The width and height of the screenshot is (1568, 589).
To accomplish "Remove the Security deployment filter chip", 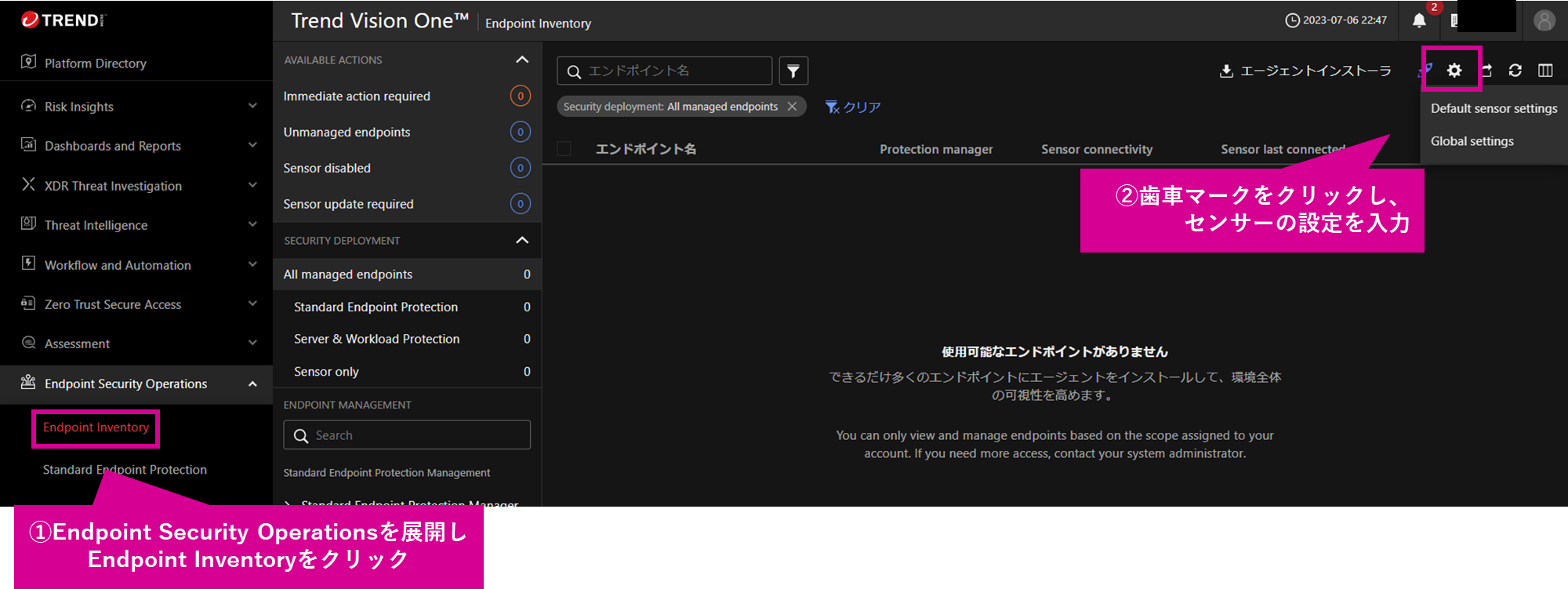I will coord(792,106).
